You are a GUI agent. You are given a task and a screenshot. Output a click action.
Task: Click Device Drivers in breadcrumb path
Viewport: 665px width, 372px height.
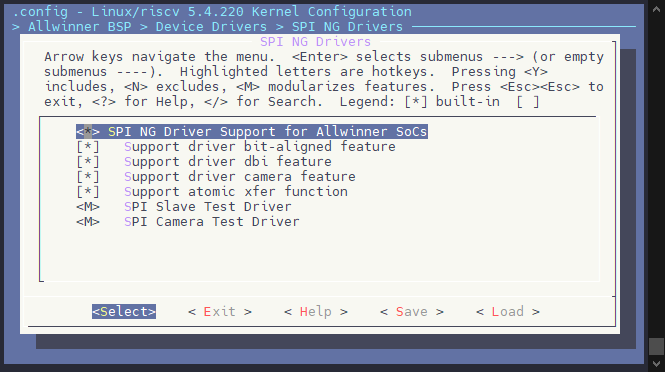pos(211,27)
